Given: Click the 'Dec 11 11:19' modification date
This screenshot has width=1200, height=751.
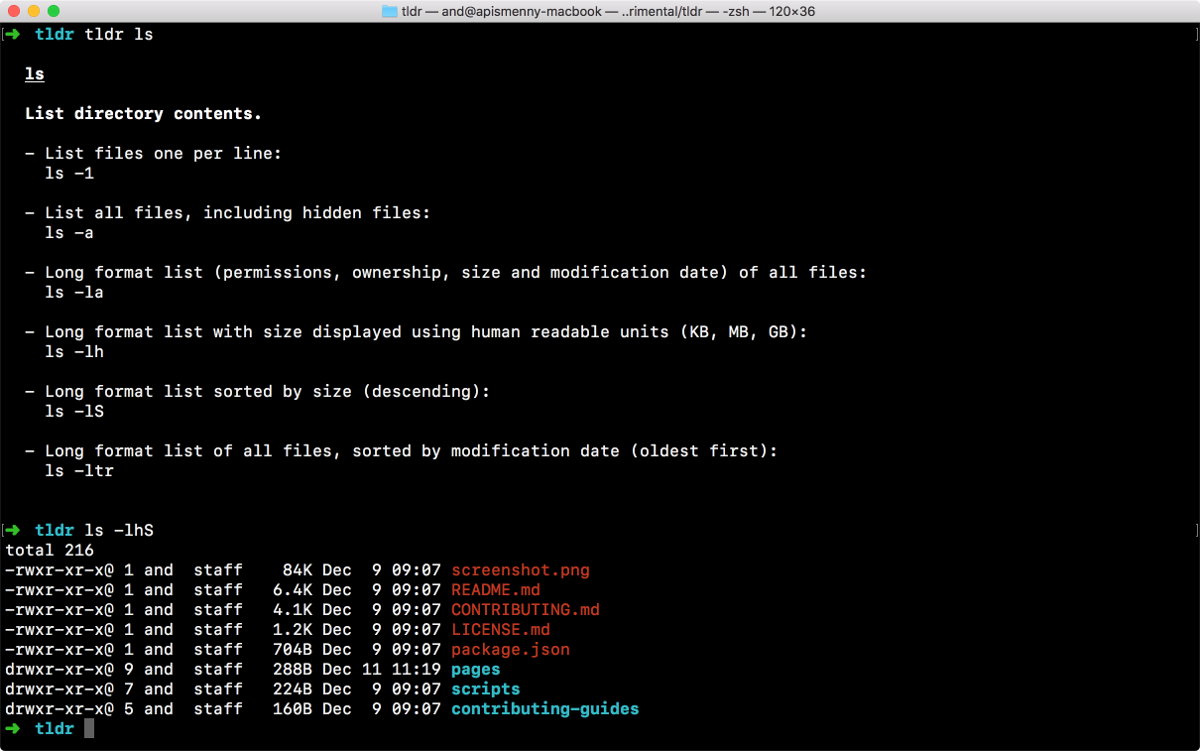Looking at the screenshot, I should click(x=381, y=670).
